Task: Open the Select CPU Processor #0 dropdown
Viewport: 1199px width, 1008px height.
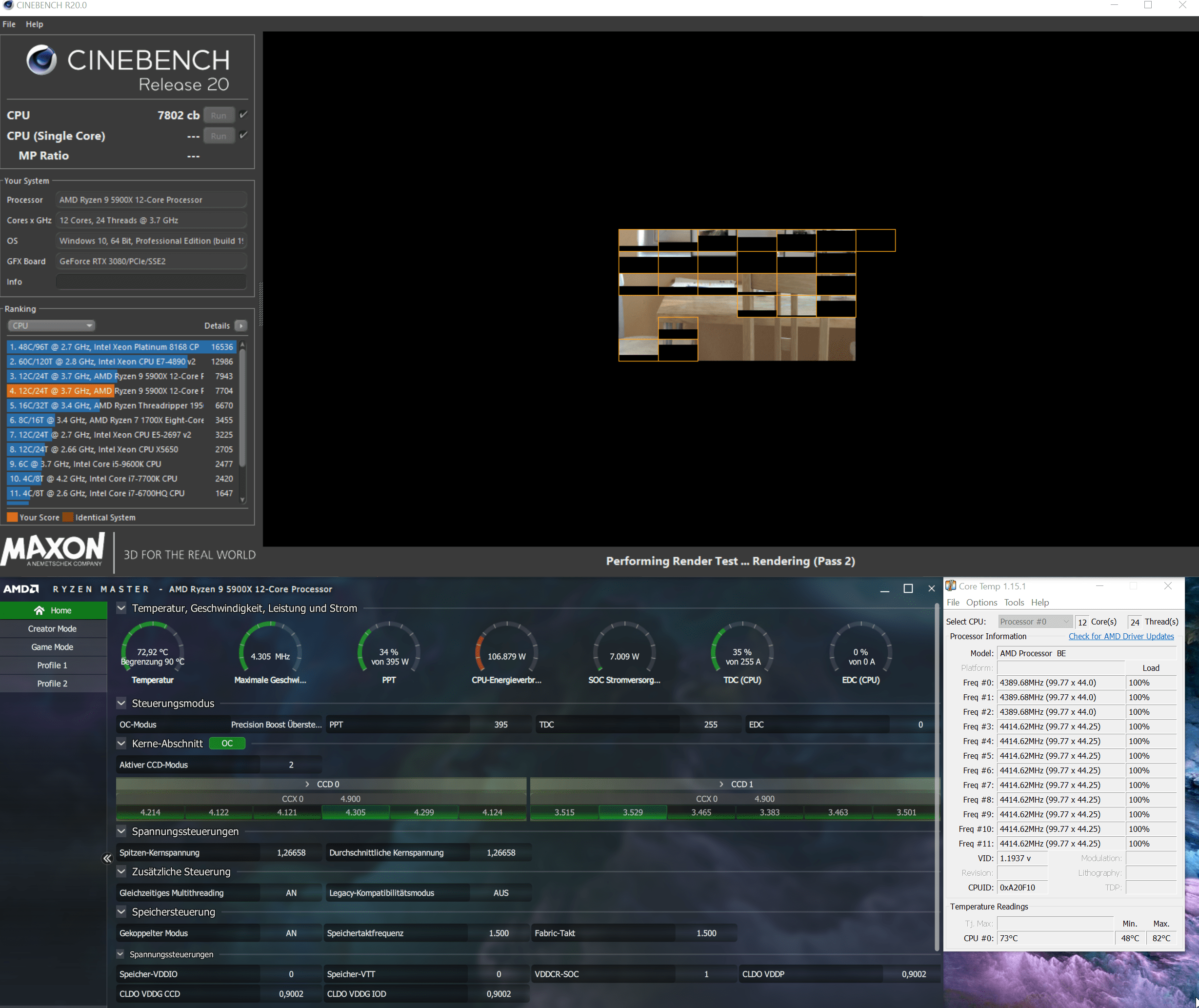Action: 1034,622
